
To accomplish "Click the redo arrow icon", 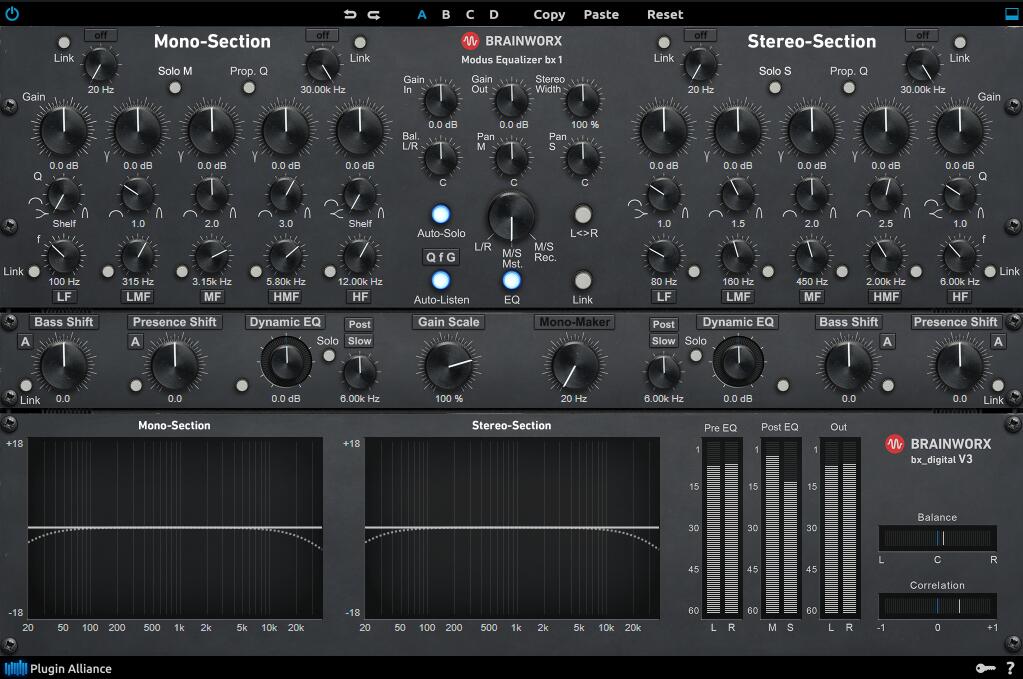I will point(374,15).
